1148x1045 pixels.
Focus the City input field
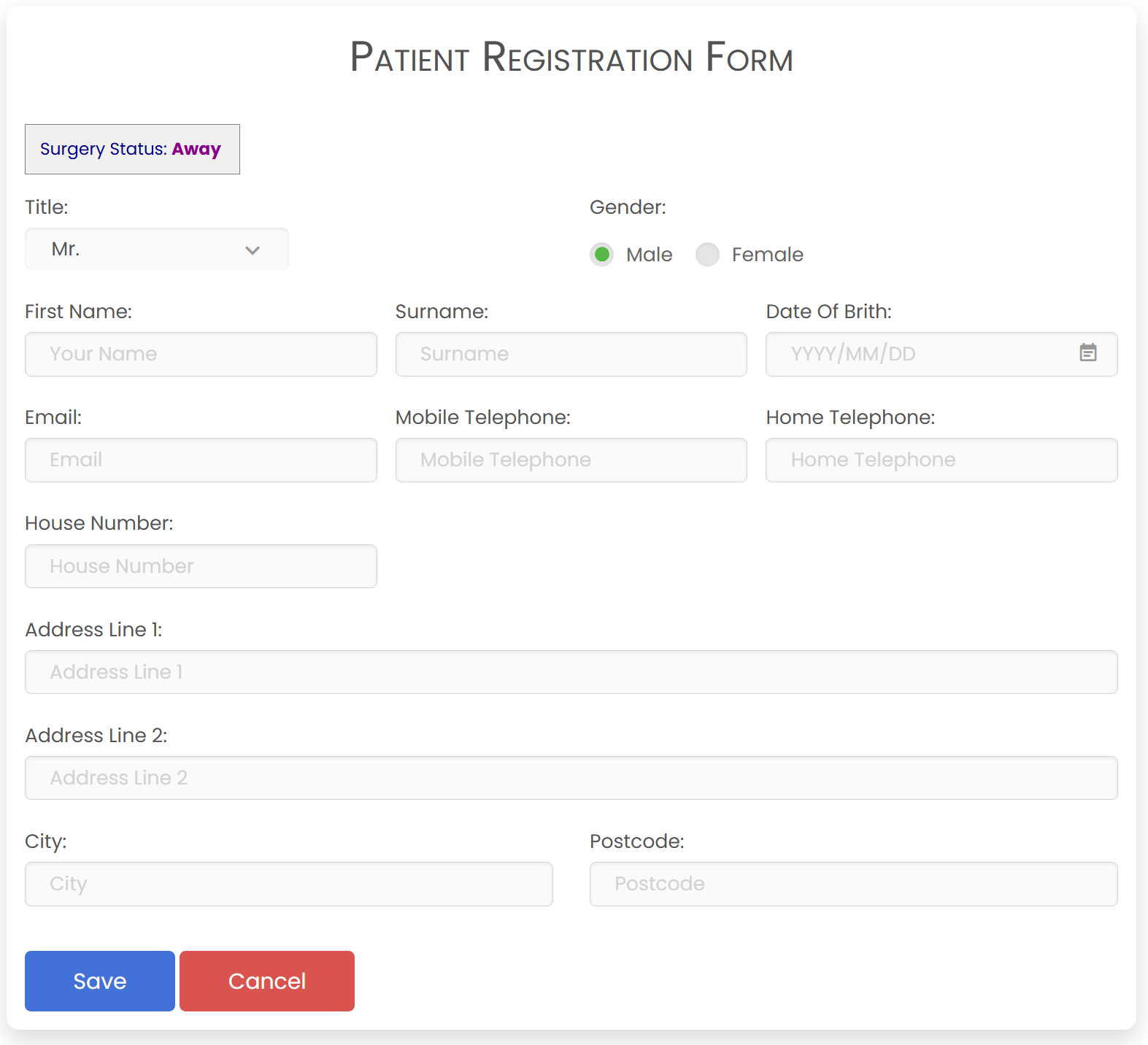(289, 884)
